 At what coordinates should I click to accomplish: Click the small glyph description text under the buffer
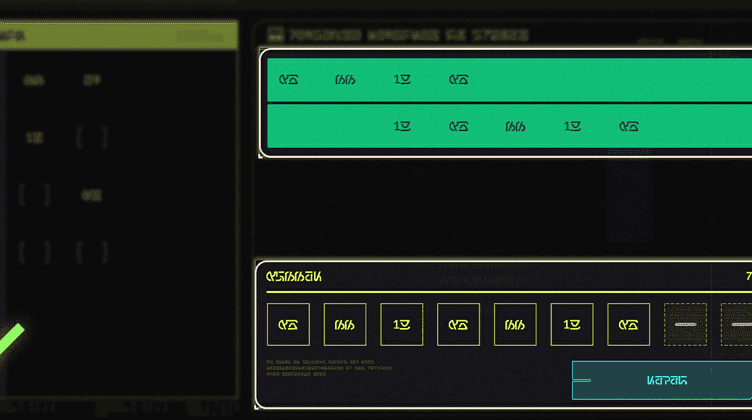click(329, 368)
